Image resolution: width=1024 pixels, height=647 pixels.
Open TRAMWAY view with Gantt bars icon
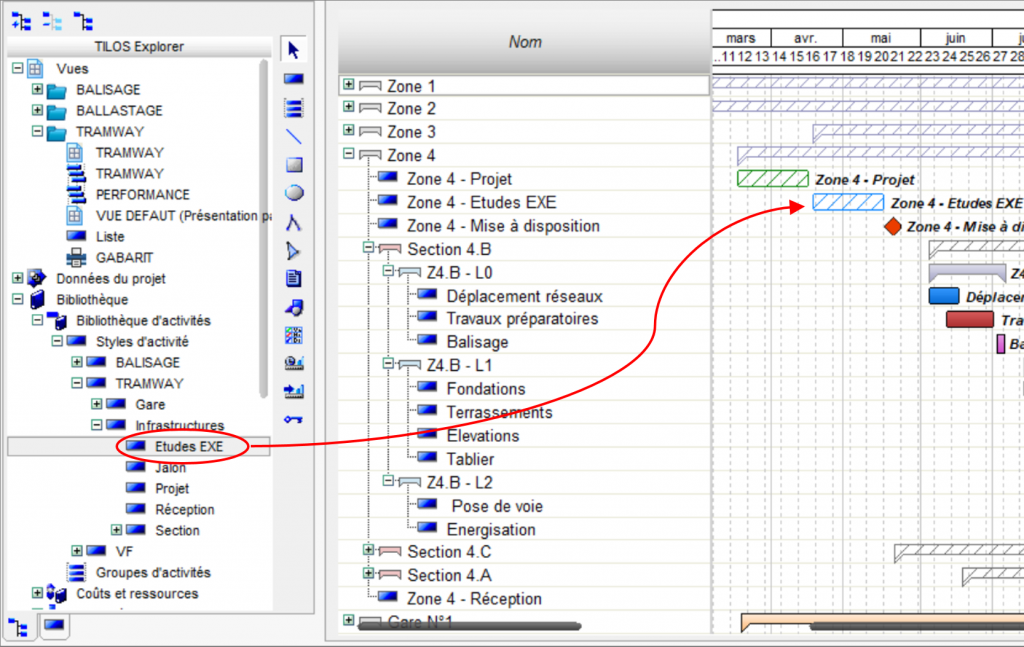[129, 174]
